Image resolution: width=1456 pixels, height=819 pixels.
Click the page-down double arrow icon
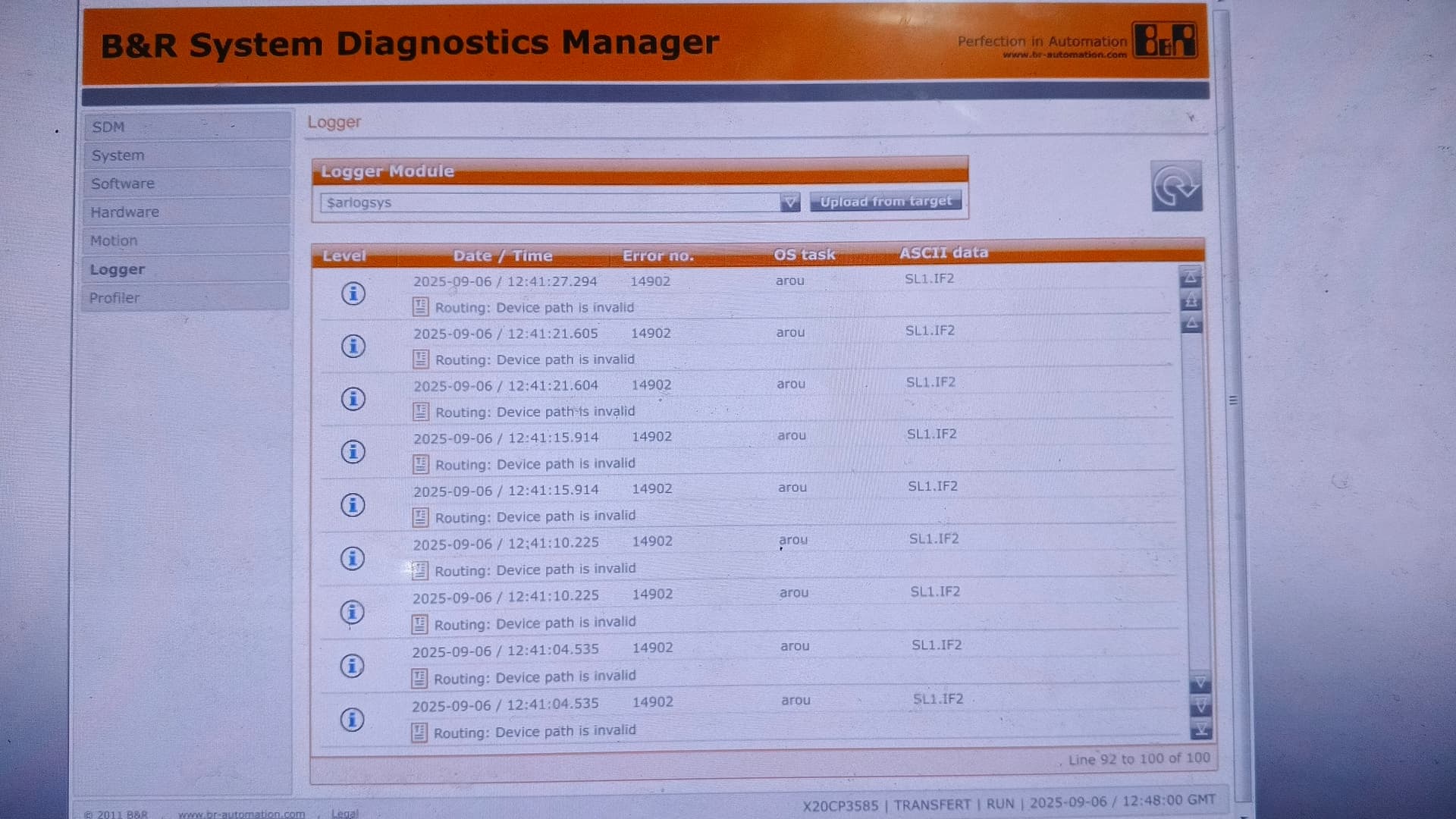coord(1200,706)
